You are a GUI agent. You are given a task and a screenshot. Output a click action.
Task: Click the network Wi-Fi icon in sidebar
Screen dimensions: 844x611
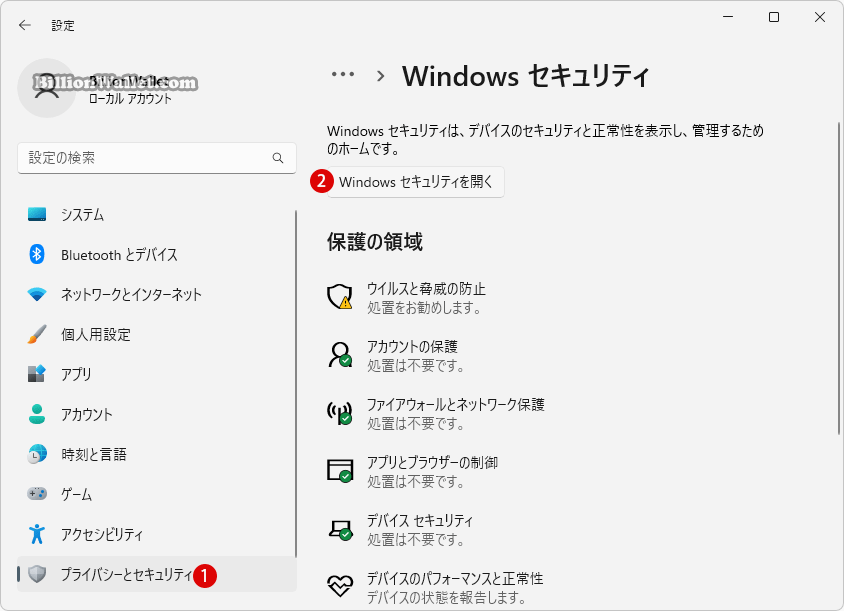tap(37, 294)
